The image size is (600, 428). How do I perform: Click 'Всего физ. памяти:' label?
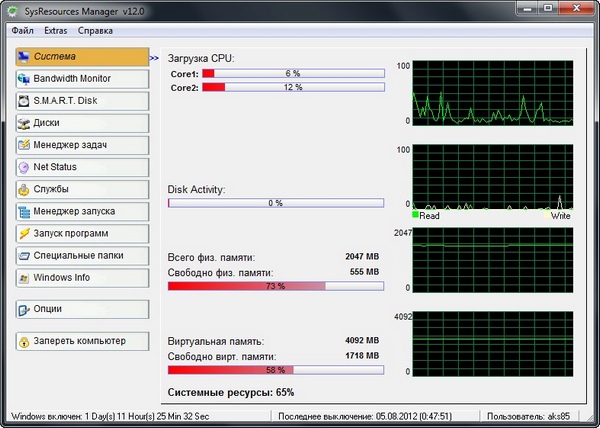click(211, 258)
